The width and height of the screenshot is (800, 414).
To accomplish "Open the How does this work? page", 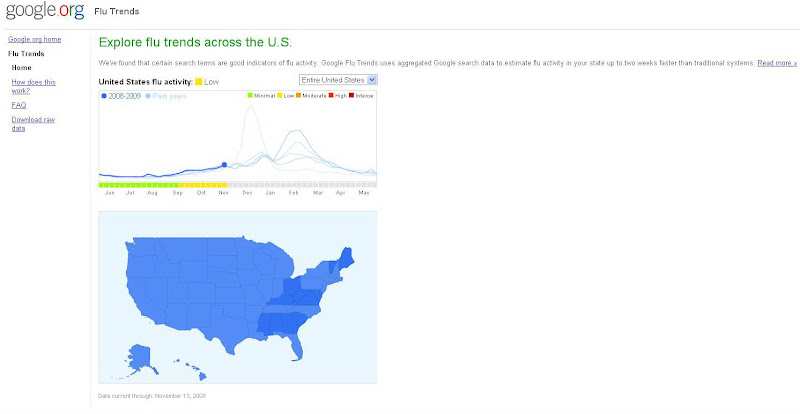I will (x=33, y=86).
